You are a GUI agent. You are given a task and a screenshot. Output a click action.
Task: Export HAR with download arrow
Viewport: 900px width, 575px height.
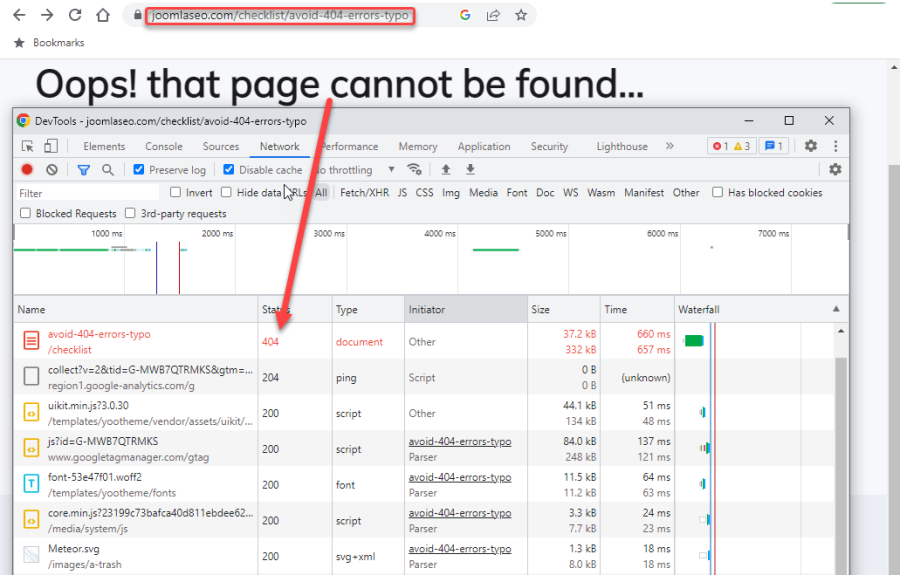[470, 169]
